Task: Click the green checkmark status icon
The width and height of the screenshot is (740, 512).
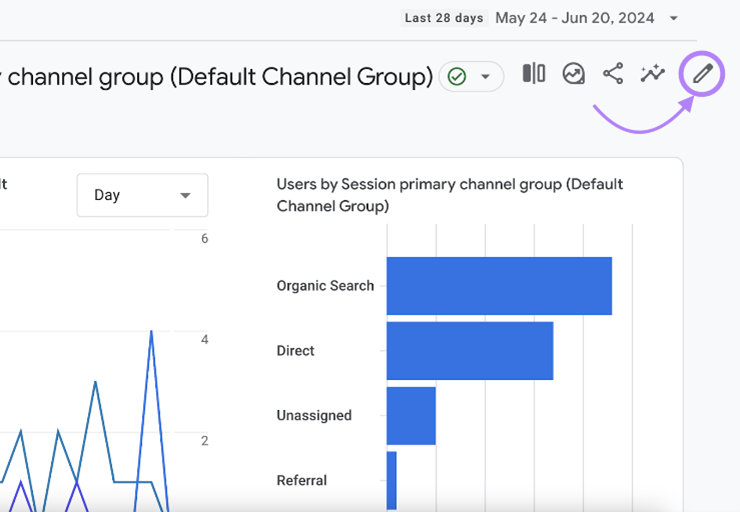Action: tap(457, 77)
